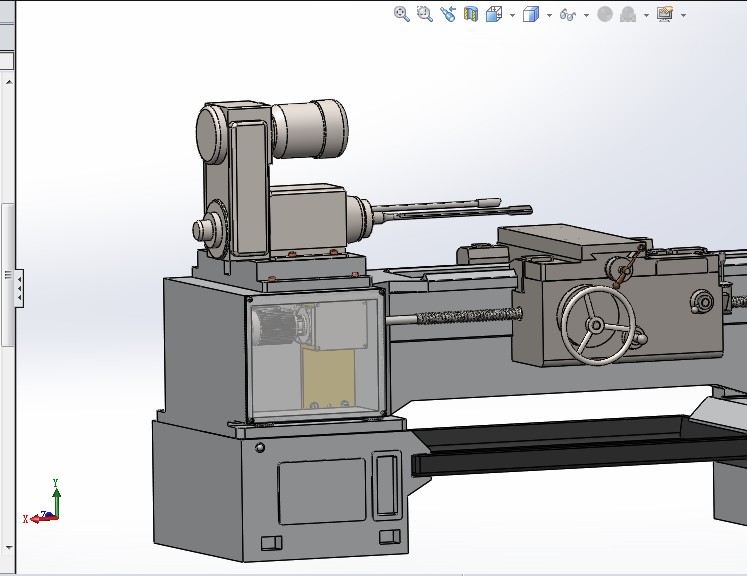Select the yellow plate inside the transparent cover
This screenshot has height=576, width=747.
click(328, 379)
